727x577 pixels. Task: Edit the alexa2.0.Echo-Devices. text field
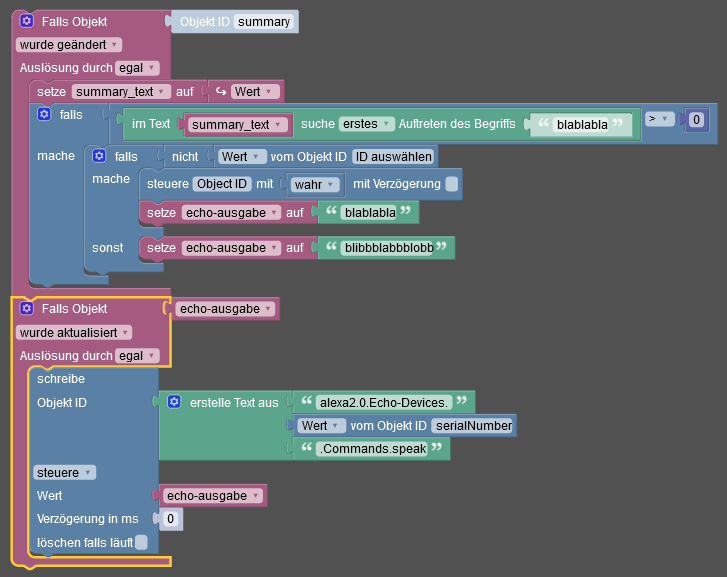(x=384, y=402)
